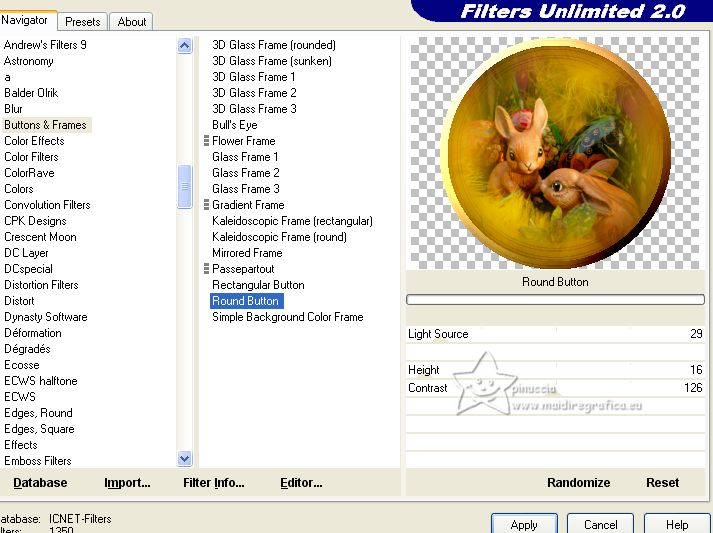Viewport: 713px width, 533px height.
Task: Open the Database button
Action: 40,483
